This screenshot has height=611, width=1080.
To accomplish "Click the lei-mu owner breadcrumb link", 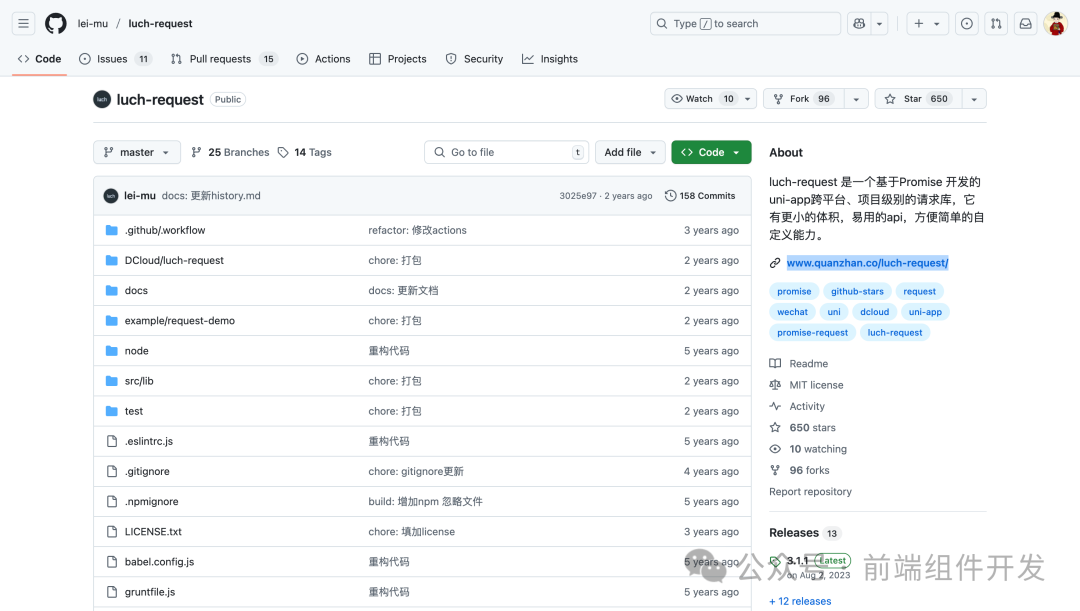I will pyautogui.click(x=93, y=23).
